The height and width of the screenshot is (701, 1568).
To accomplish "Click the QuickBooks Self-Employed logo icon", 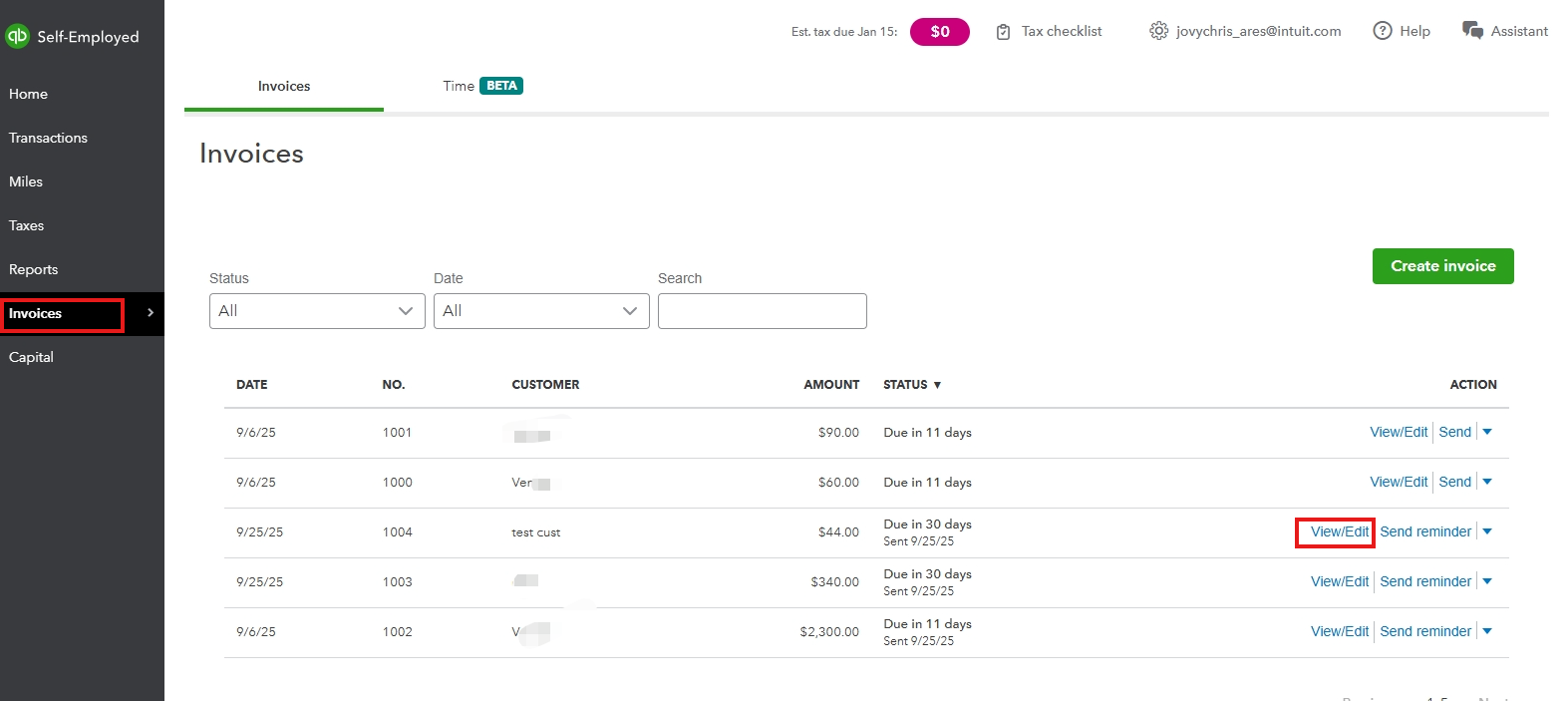I will click(18, 37).
